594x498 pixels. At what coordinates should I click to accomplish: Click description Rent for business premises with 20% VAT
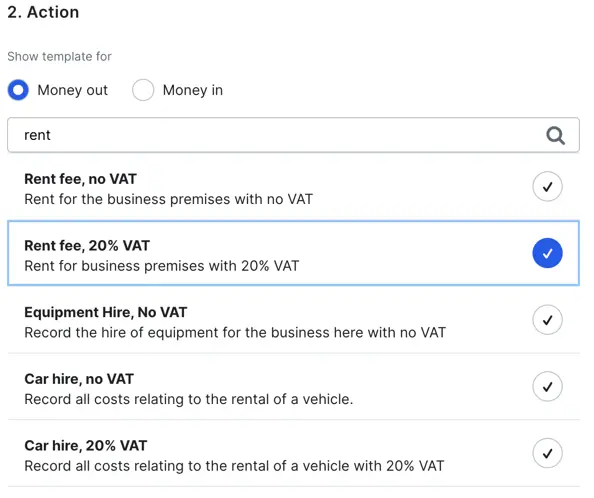(162, 266)
